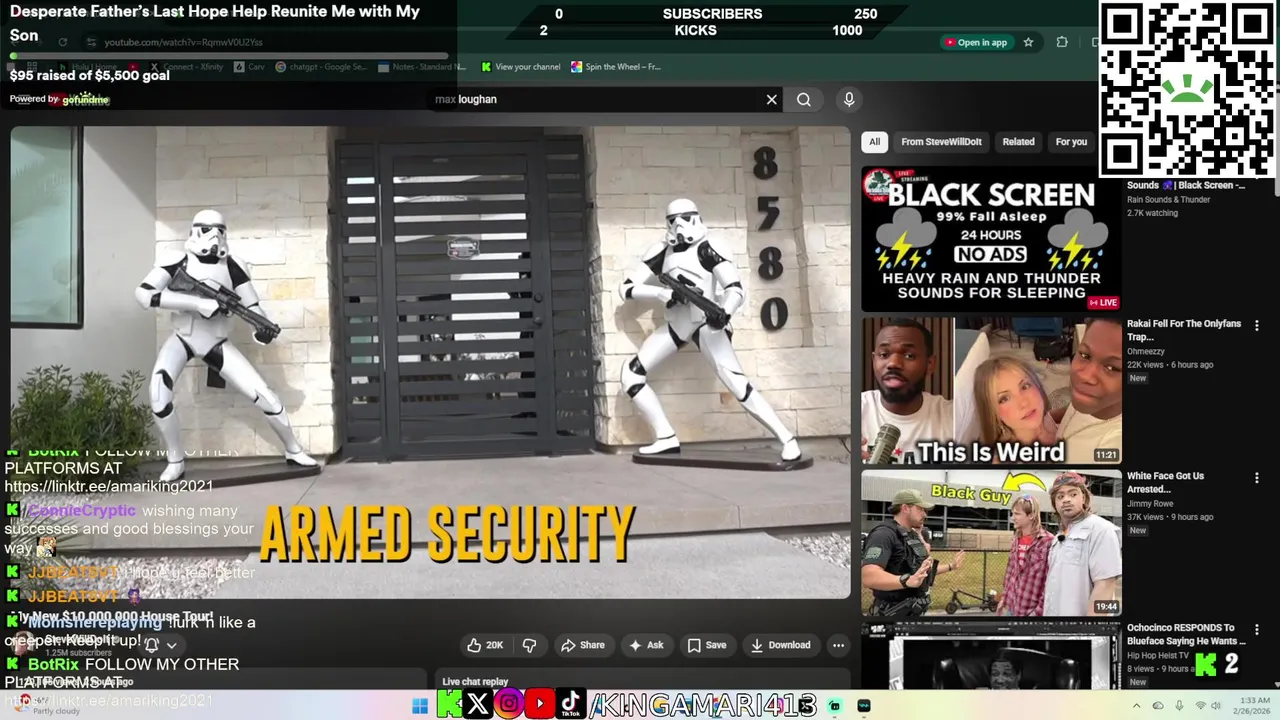
Task: Reload the page with the refresh icon
Action: point(62,42)
